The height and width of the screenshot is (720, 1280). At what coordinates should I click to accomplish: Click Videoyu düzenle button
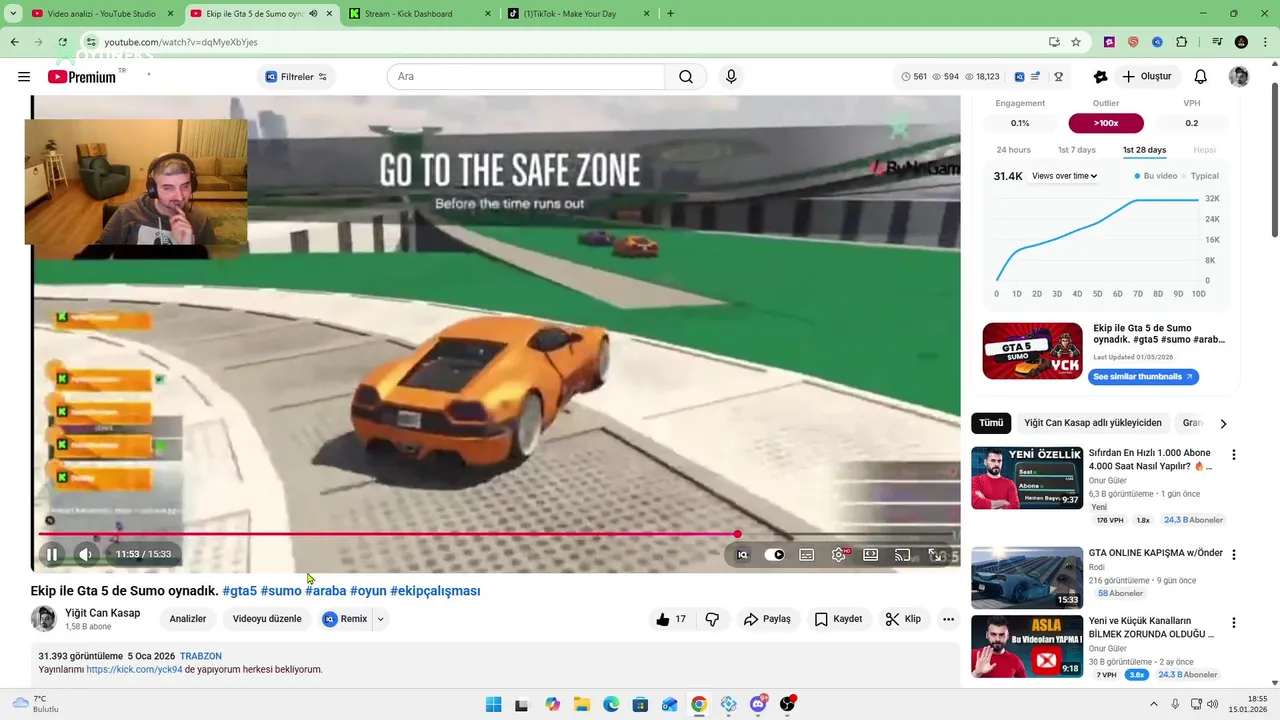pyautogui.click(x=267, y=619)
